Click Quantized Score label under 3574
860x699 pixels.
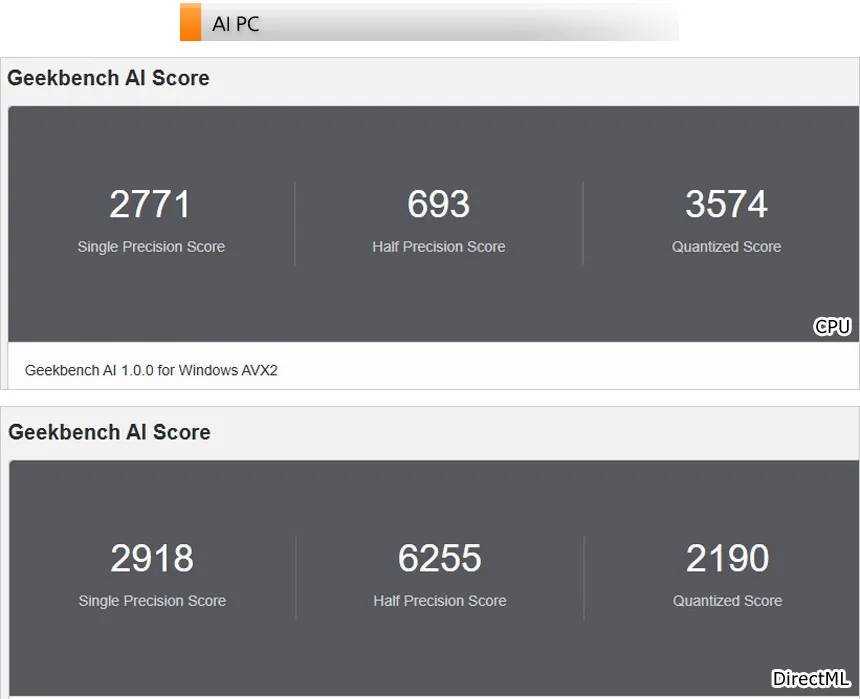click(x=726, y=247)
